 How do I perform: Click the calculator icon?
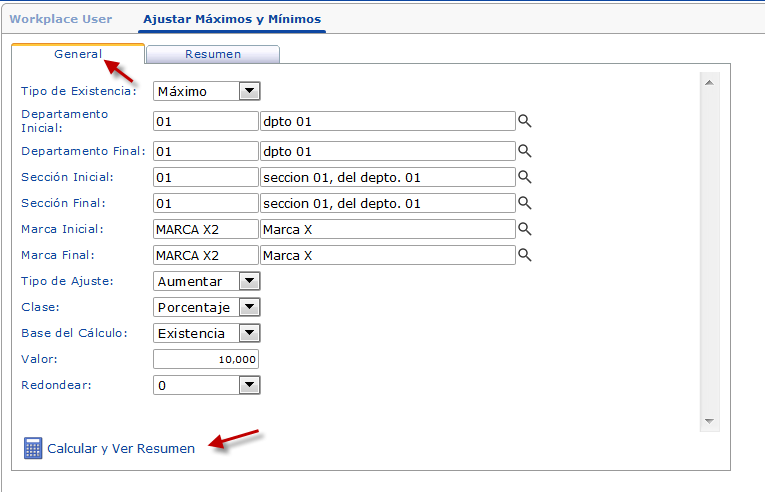coord(32,448)
